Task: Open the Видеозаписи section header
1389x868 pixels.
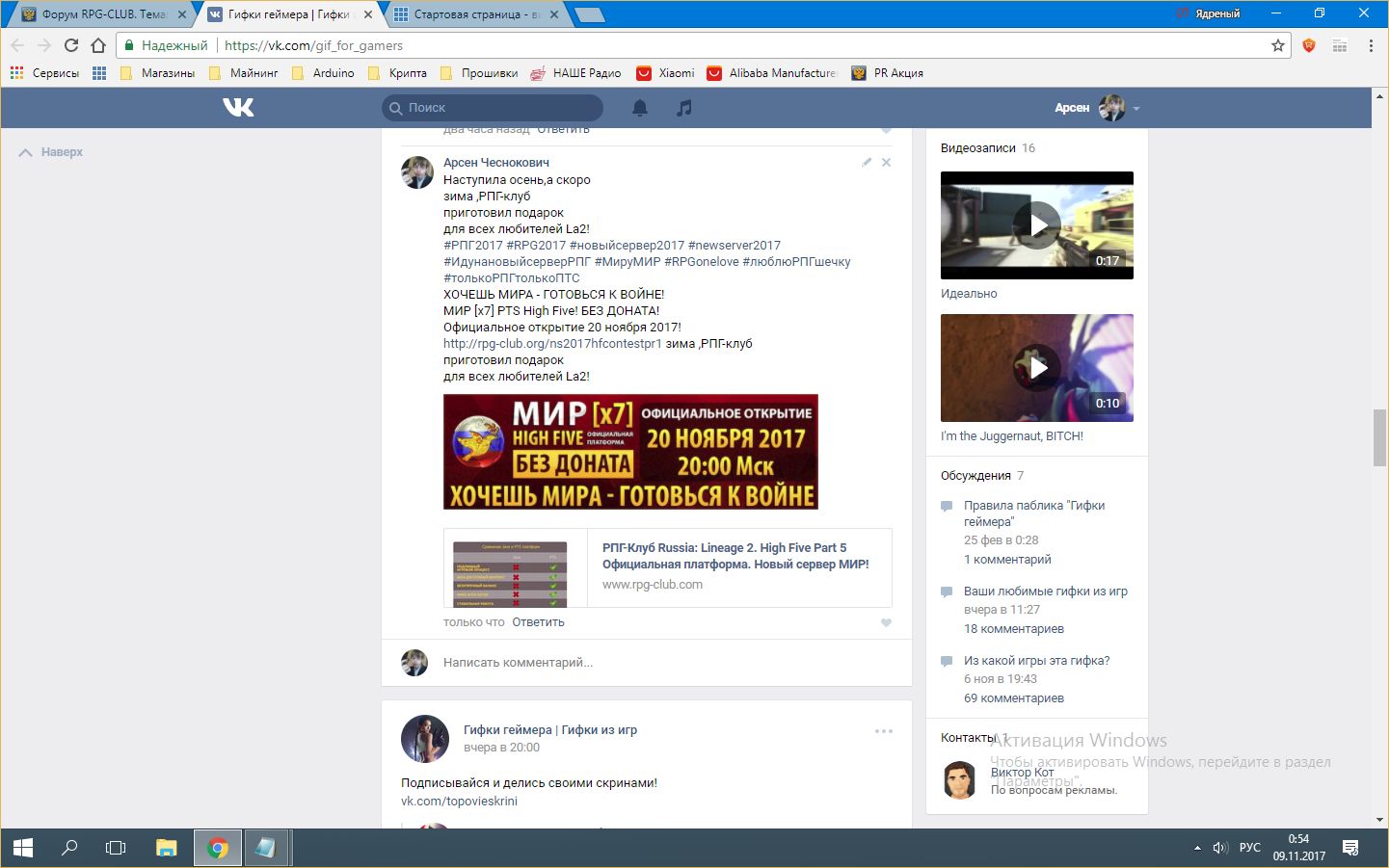Action: pos(978,148)
